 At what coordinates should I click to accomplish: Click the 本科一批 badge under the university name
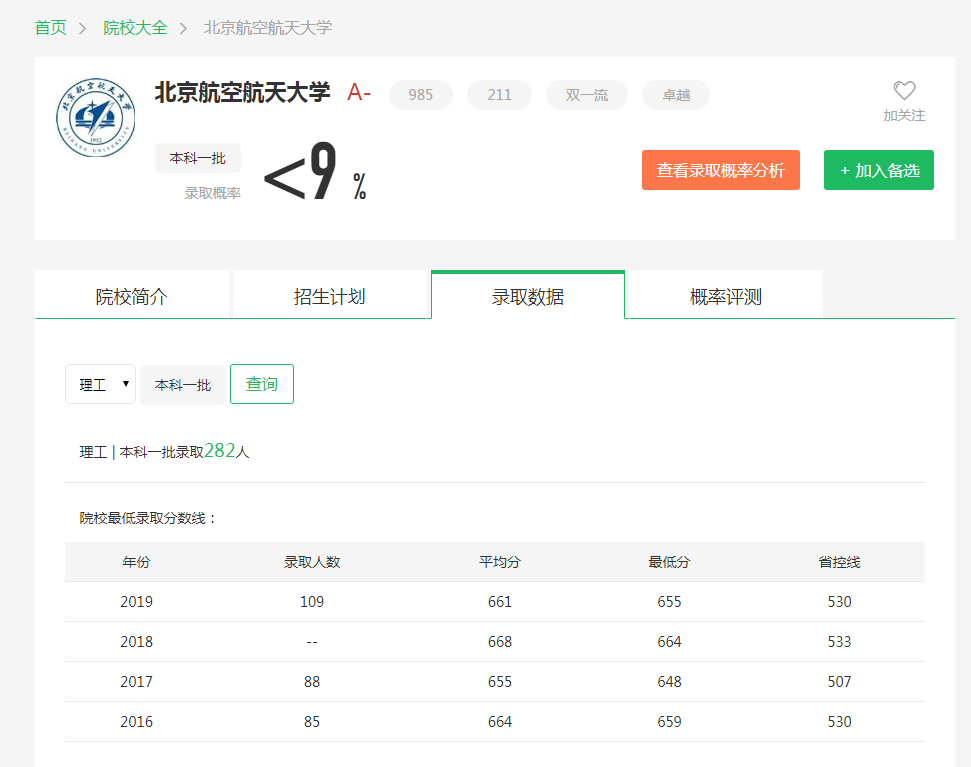click(198, 158)
